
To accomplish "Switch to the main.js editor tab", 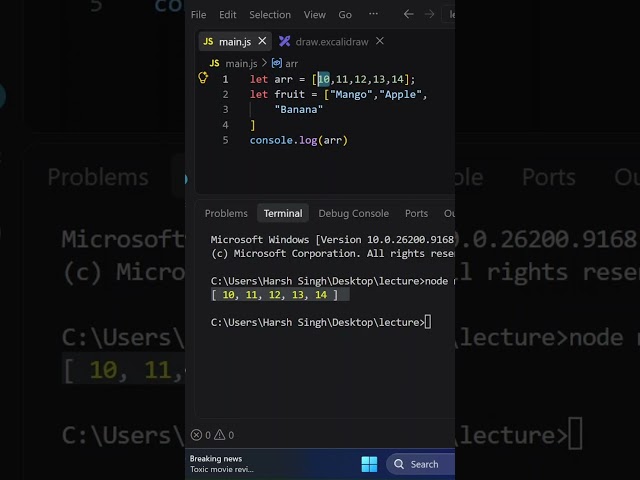I will (x=235, y=42).
